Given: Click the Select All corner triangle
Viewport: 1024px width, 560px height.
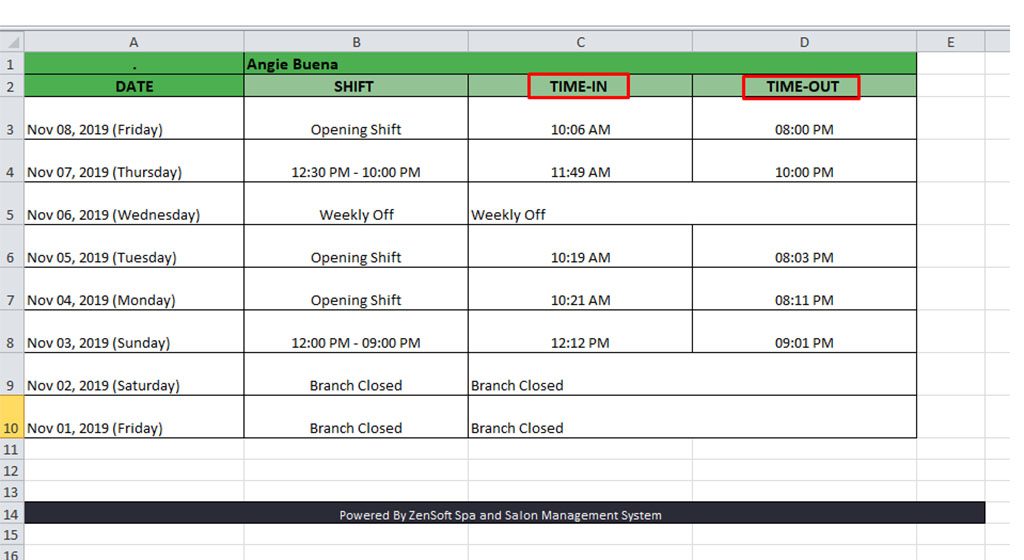Looking at the screenshot, I should pos(12,42).
